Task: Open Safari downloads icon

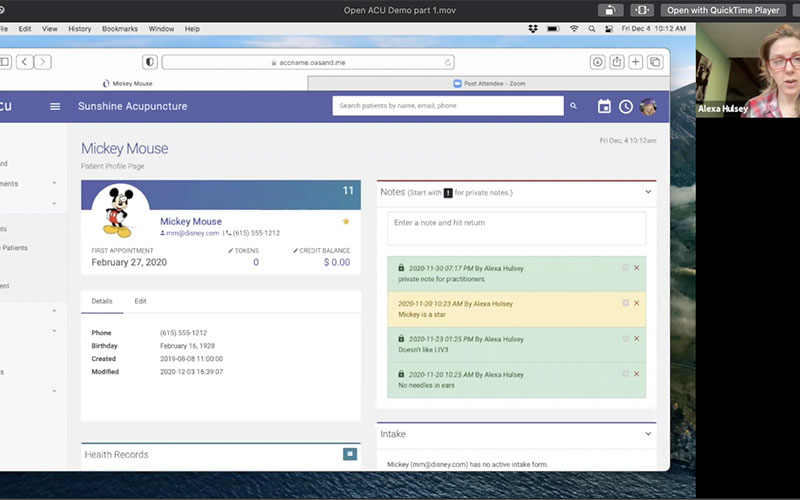Action: click(597, 62)
